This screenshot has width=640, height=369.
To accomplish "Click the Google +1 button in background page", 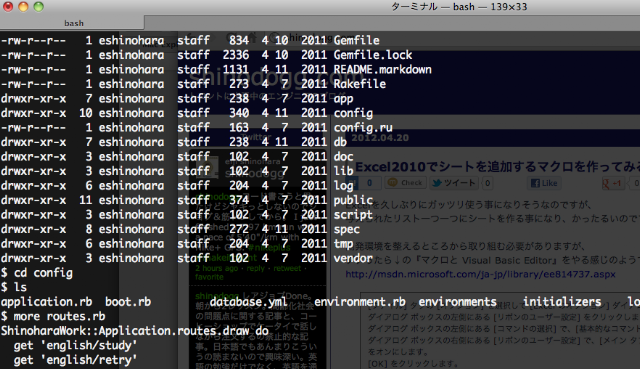I will pyautogui.click(x=612, y=183).
